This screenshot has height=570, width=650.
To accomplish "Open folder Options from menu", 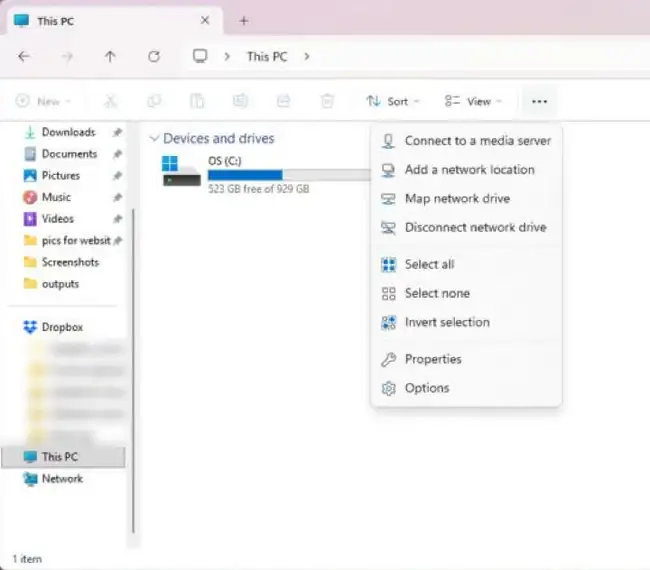I will 466,388.
